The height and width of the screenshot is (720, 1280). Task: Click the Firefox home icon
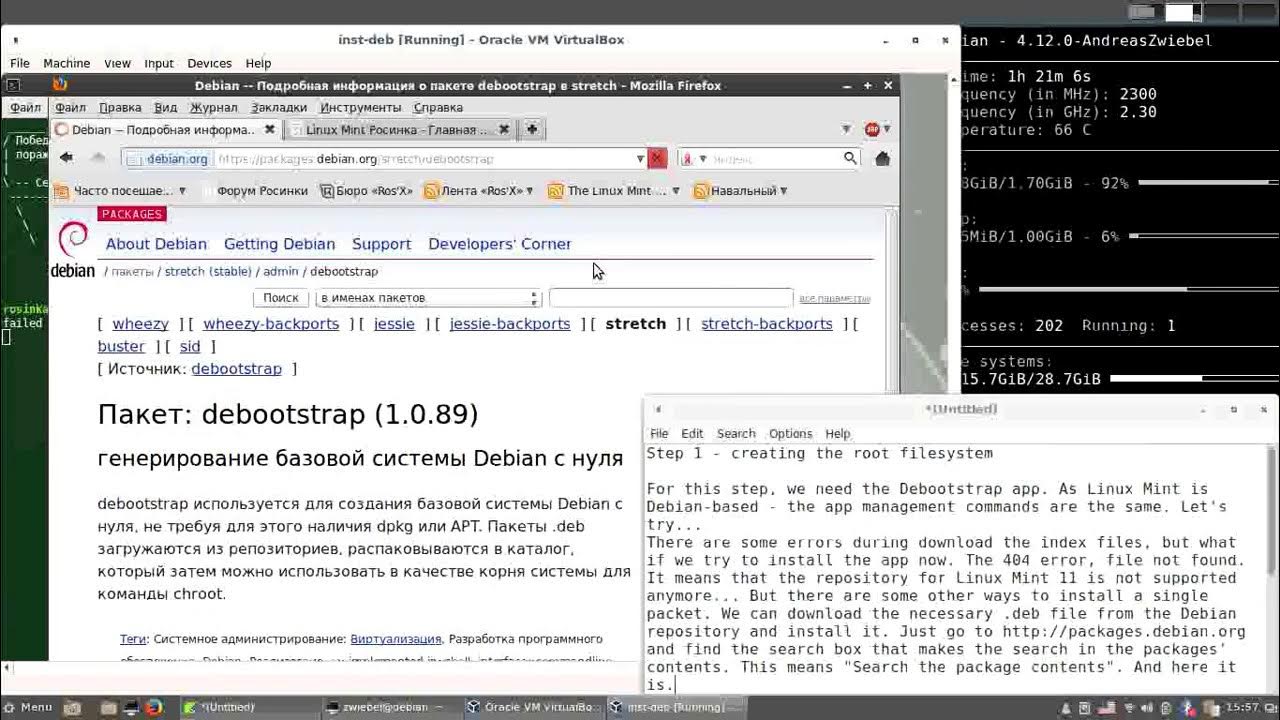pyautogui.click(x=882, y=158)
